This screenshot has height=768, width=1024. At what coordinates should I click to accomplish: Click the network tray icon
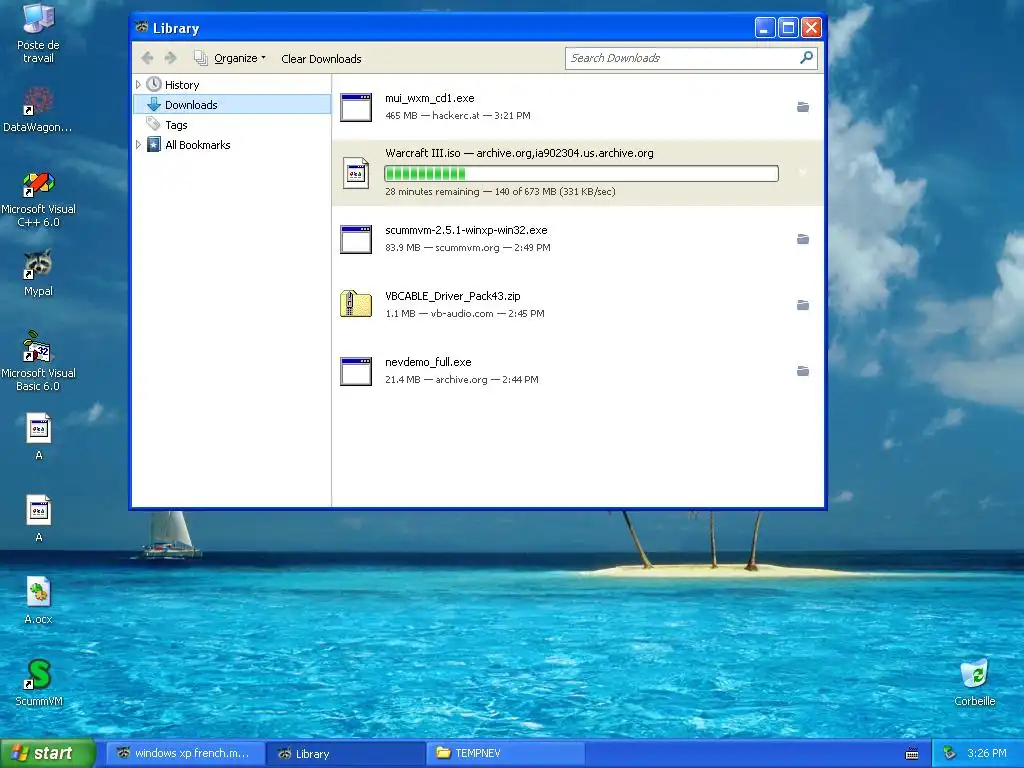pyautogui.click(x=950, y=753)
